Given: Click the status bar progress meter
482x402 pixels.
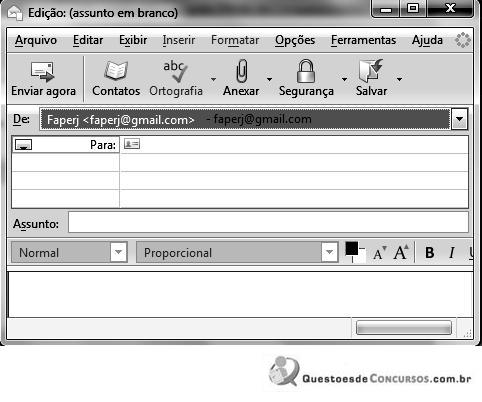Looking at the screenshot, I should pyautogui.click(x=404, y=328).
